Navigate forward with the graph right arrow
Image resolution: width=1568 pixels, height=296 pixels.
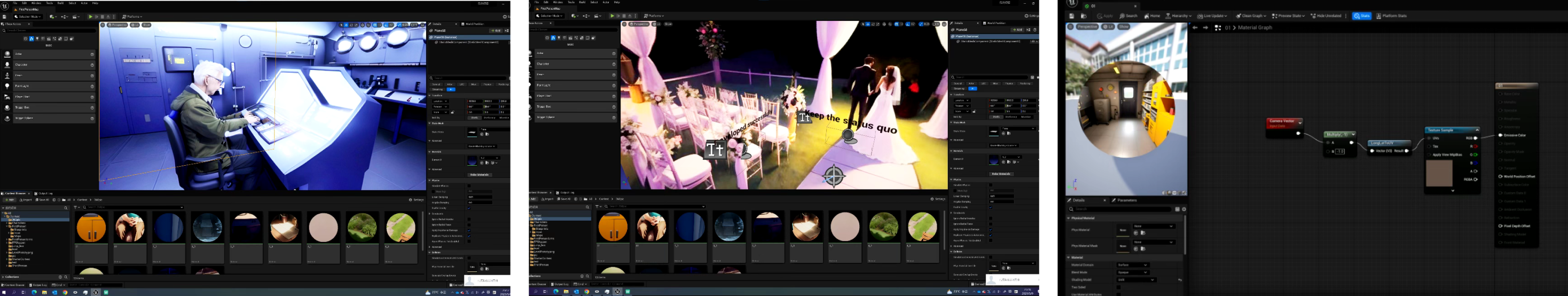(x=1205, y=27)
